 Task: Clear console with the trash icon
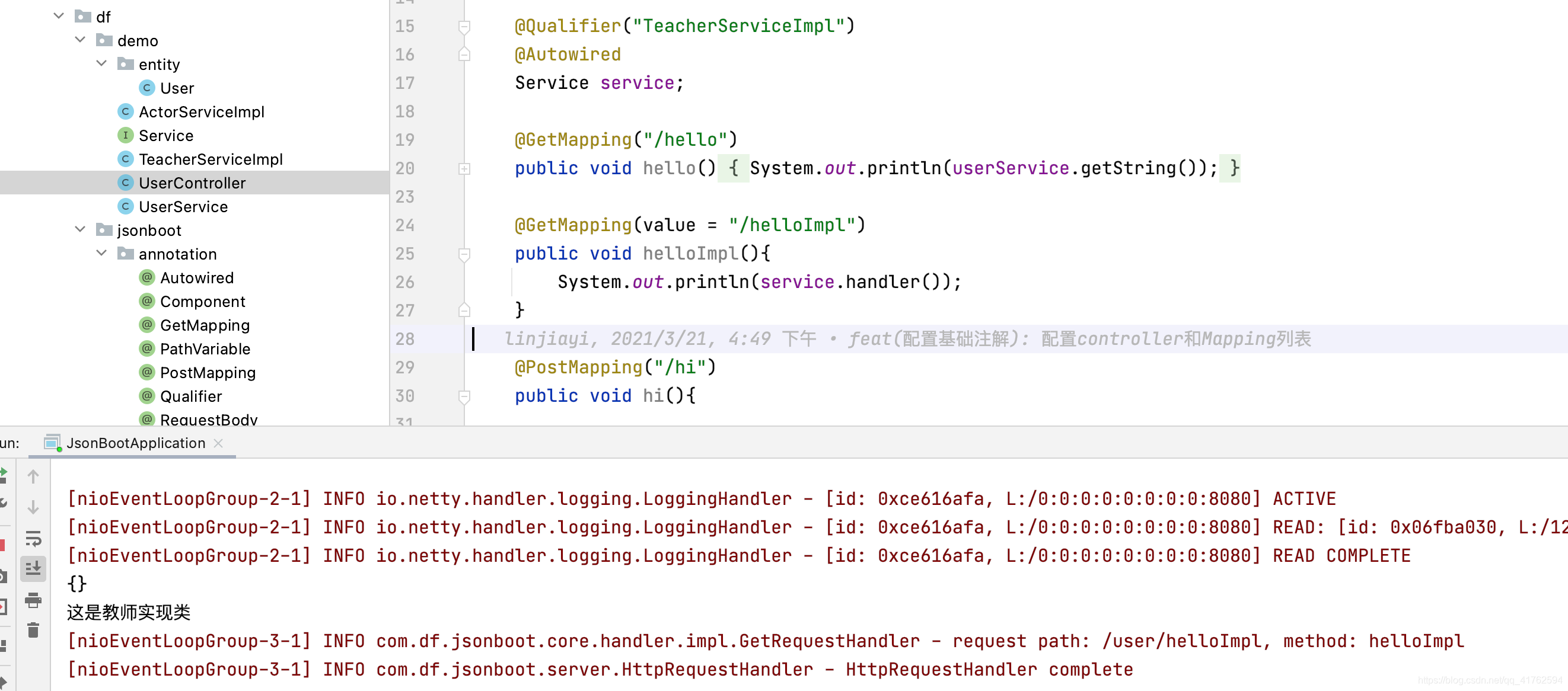[33, 630]
